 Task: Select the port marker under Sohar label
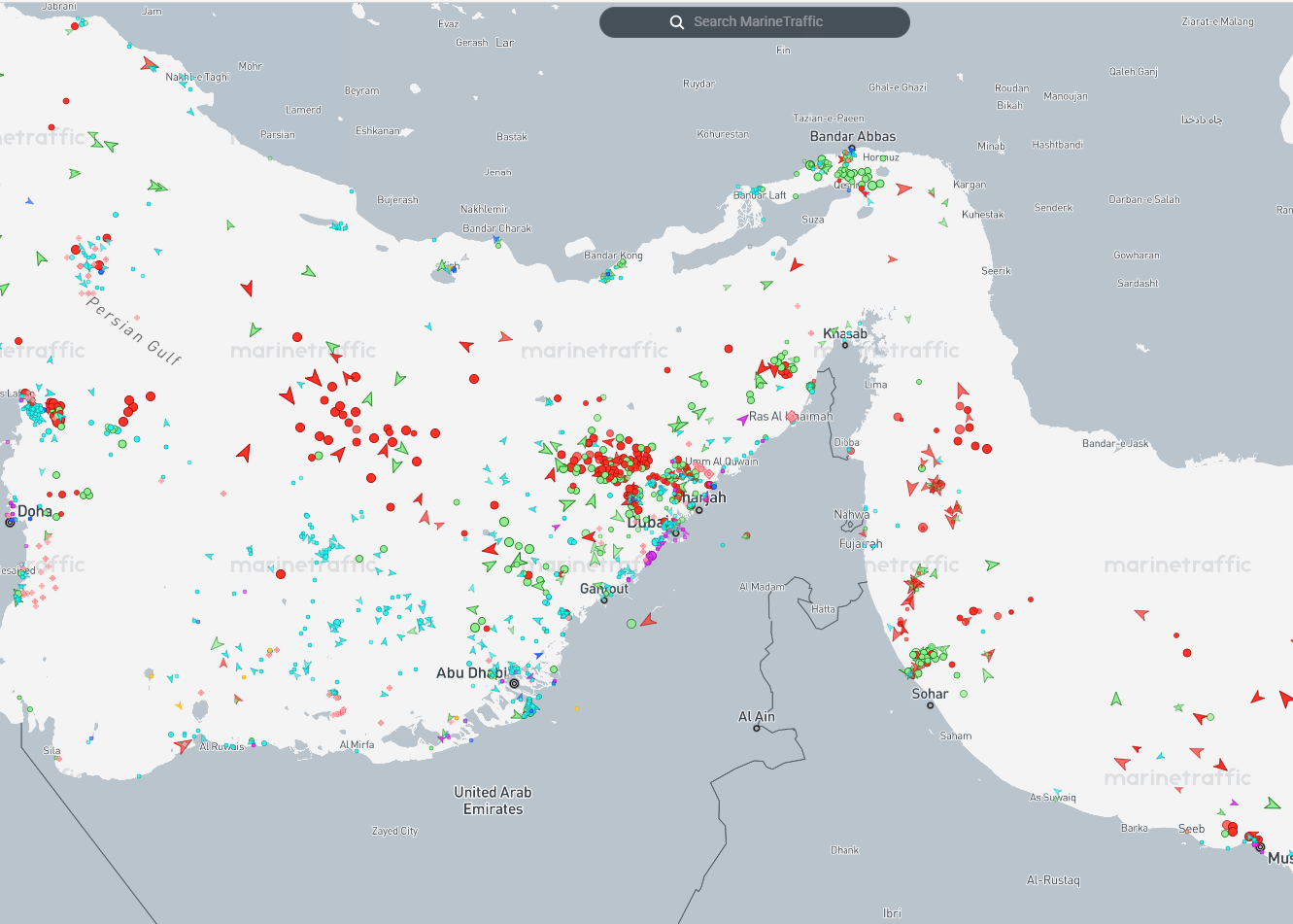point(930,705)
